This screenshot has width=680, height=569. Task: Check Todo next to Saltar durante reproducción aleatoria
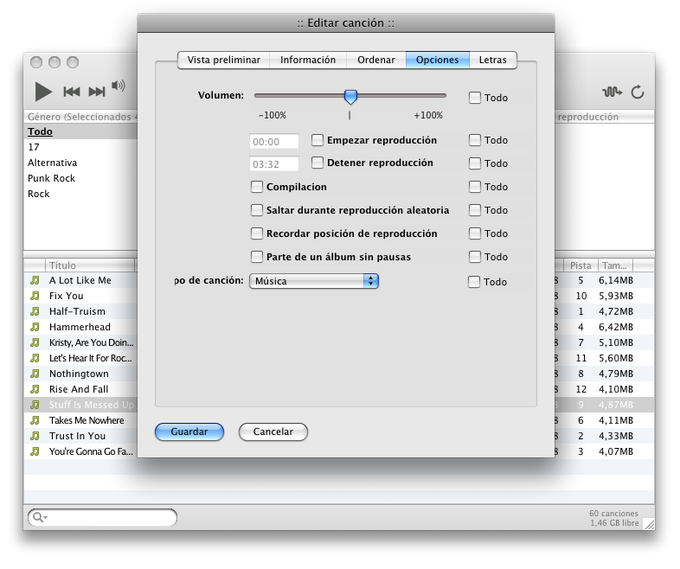click(475, 210)
